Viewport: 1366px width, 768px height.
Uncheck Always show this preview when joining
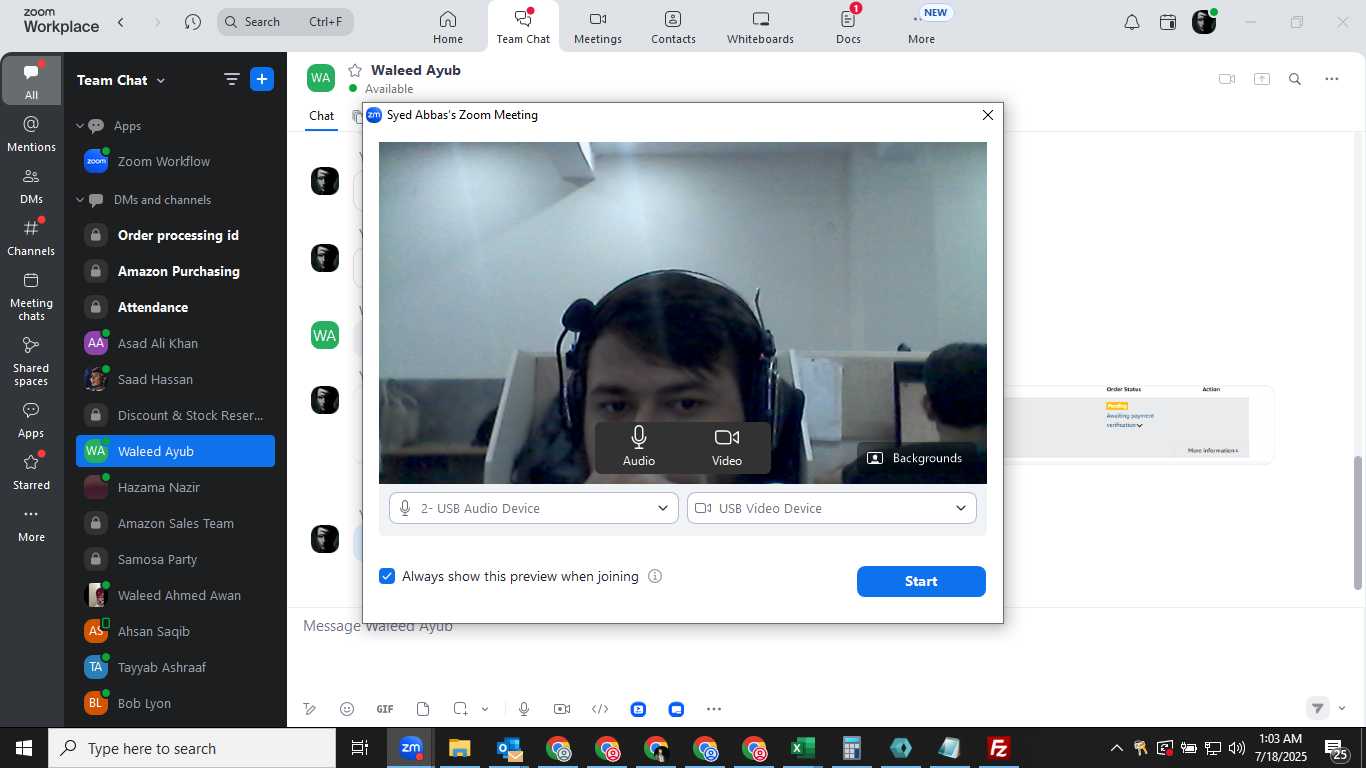pyautogui.click(x=387, y=576)
